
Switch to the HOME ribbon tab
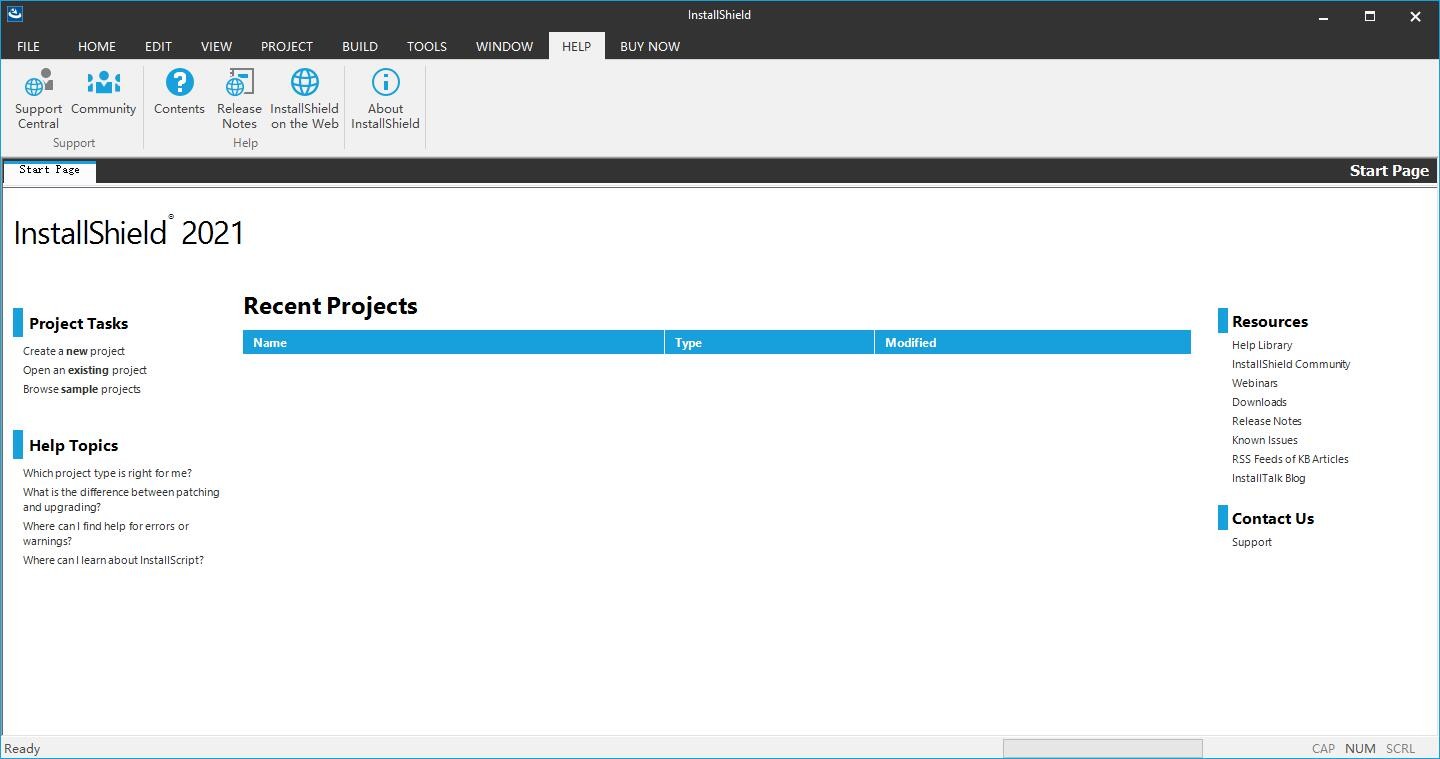pos(97,46)
